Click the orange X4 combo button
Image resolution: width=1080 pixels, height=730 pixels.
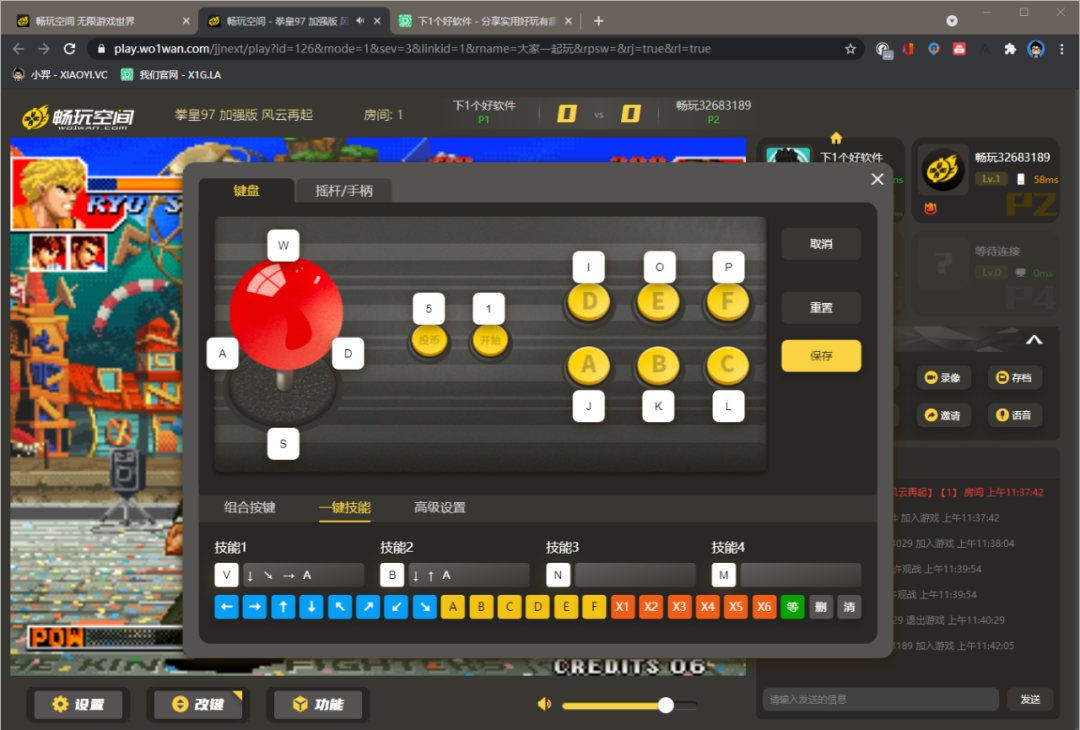coord(707,607)
